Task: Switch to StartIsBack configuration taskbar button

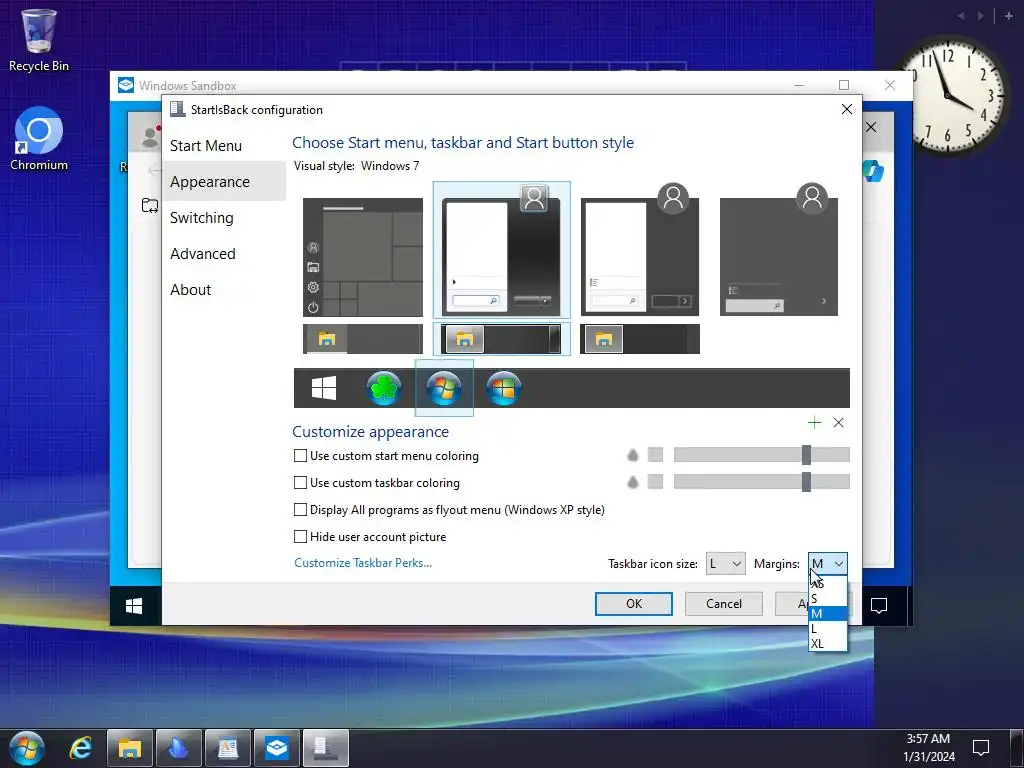Action: click(326, 748)
